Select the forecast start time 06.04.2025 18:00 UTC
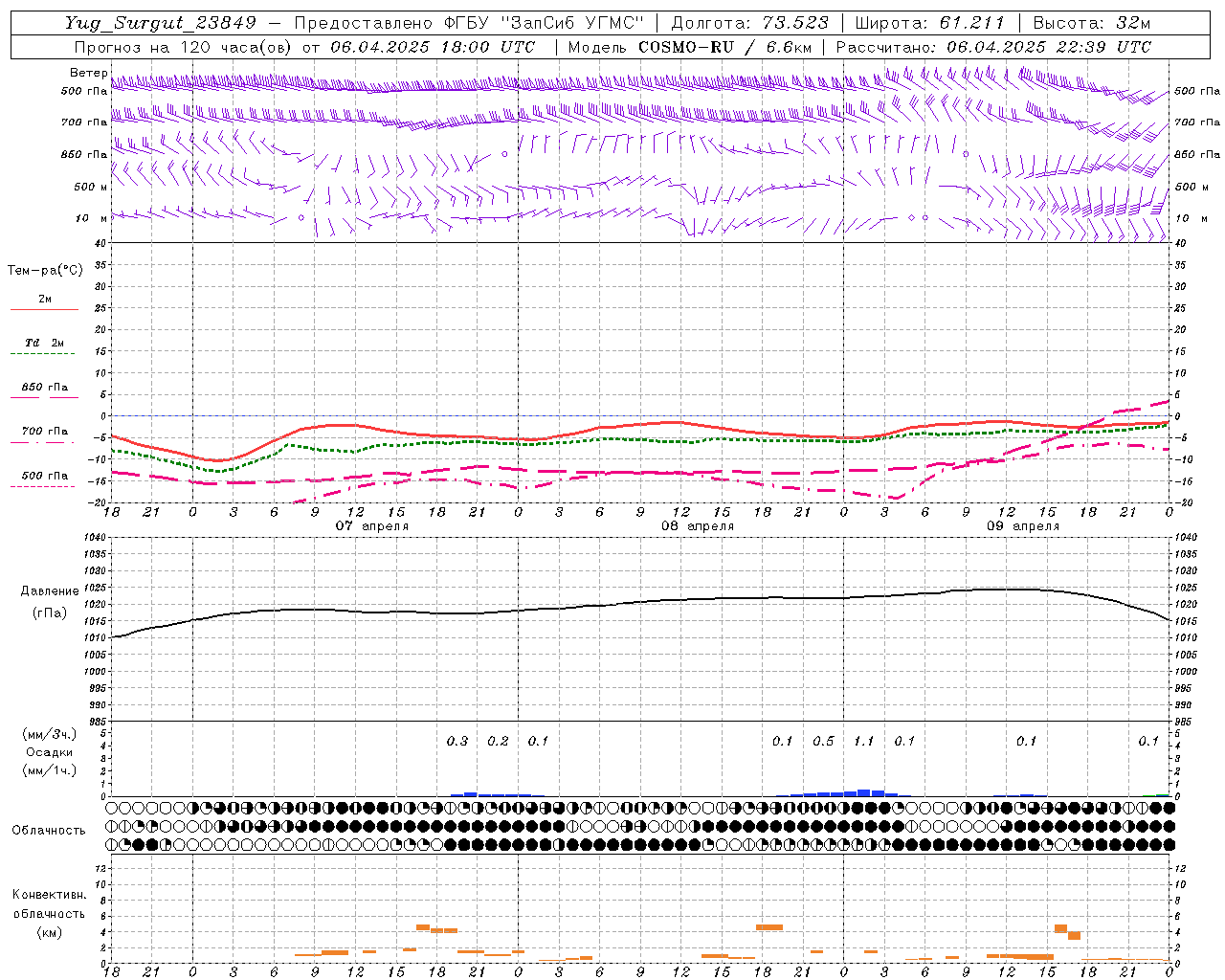The width and height of the screenshot is (1225, 980). click(x=433, y=47)
